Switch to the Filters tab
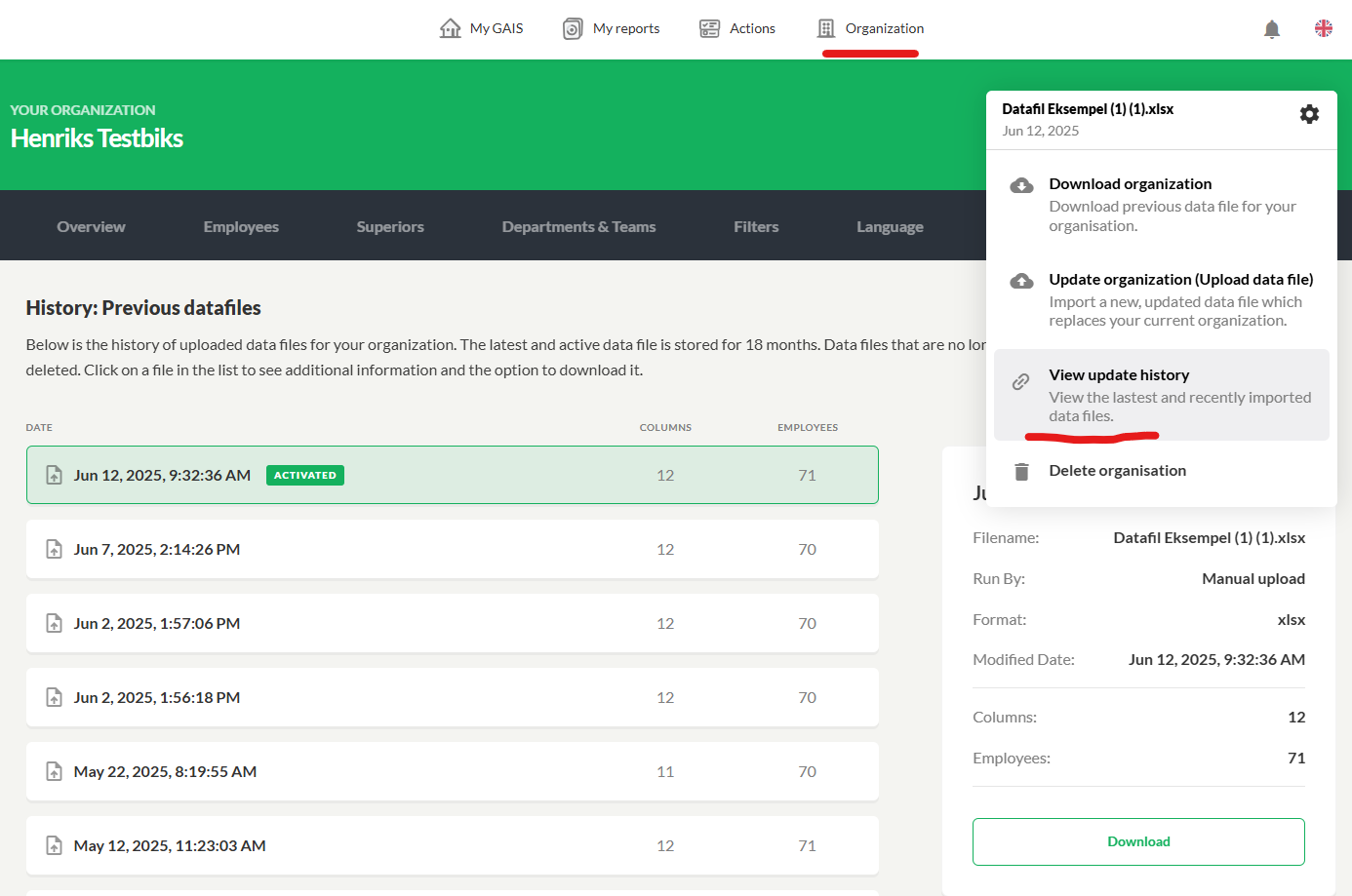This screenshot has height=896, width=1352. pyautogui.click(x=756, y=226)
